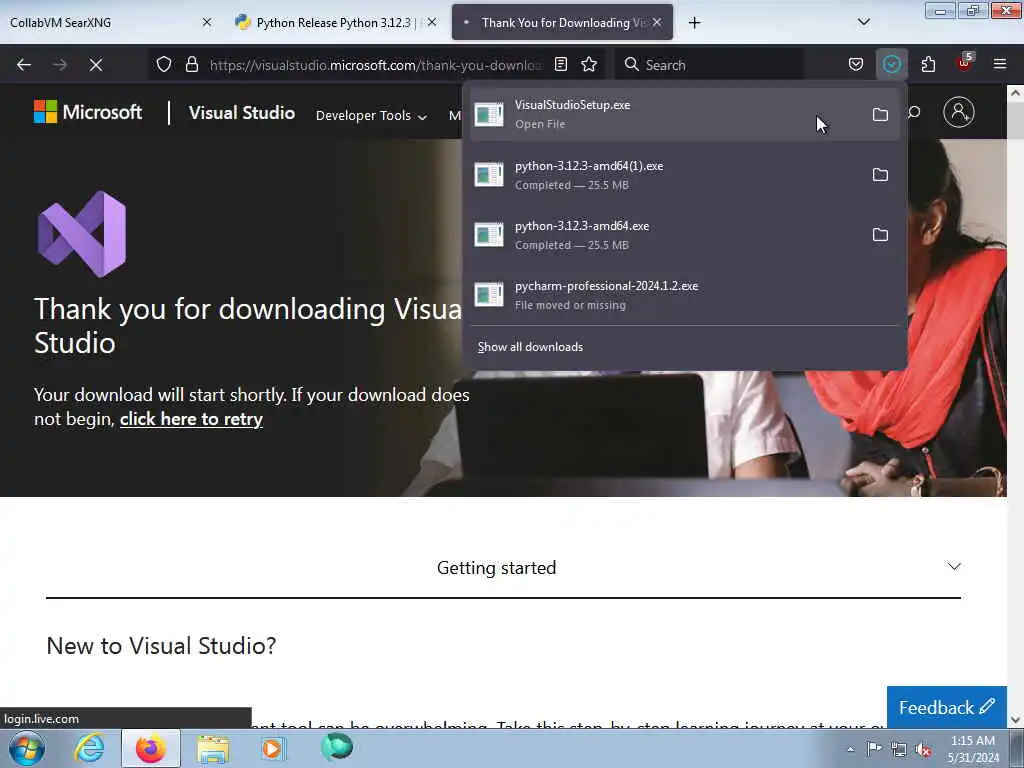Stop page loading with the X button
The image size is (1024, 768).
(x=96, y=65)
